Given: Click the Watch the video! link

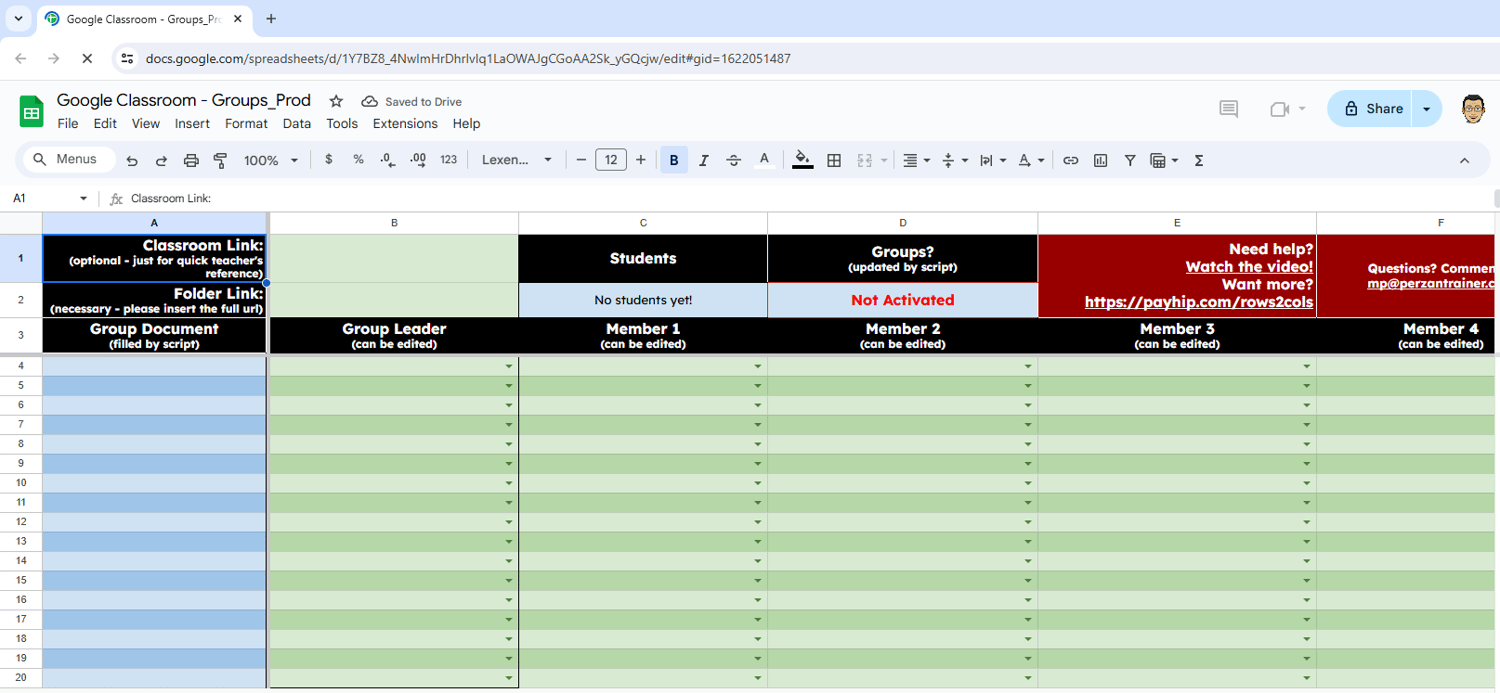Looking at the screenshot, I should pyautogui.click(x=1249, y=267).
